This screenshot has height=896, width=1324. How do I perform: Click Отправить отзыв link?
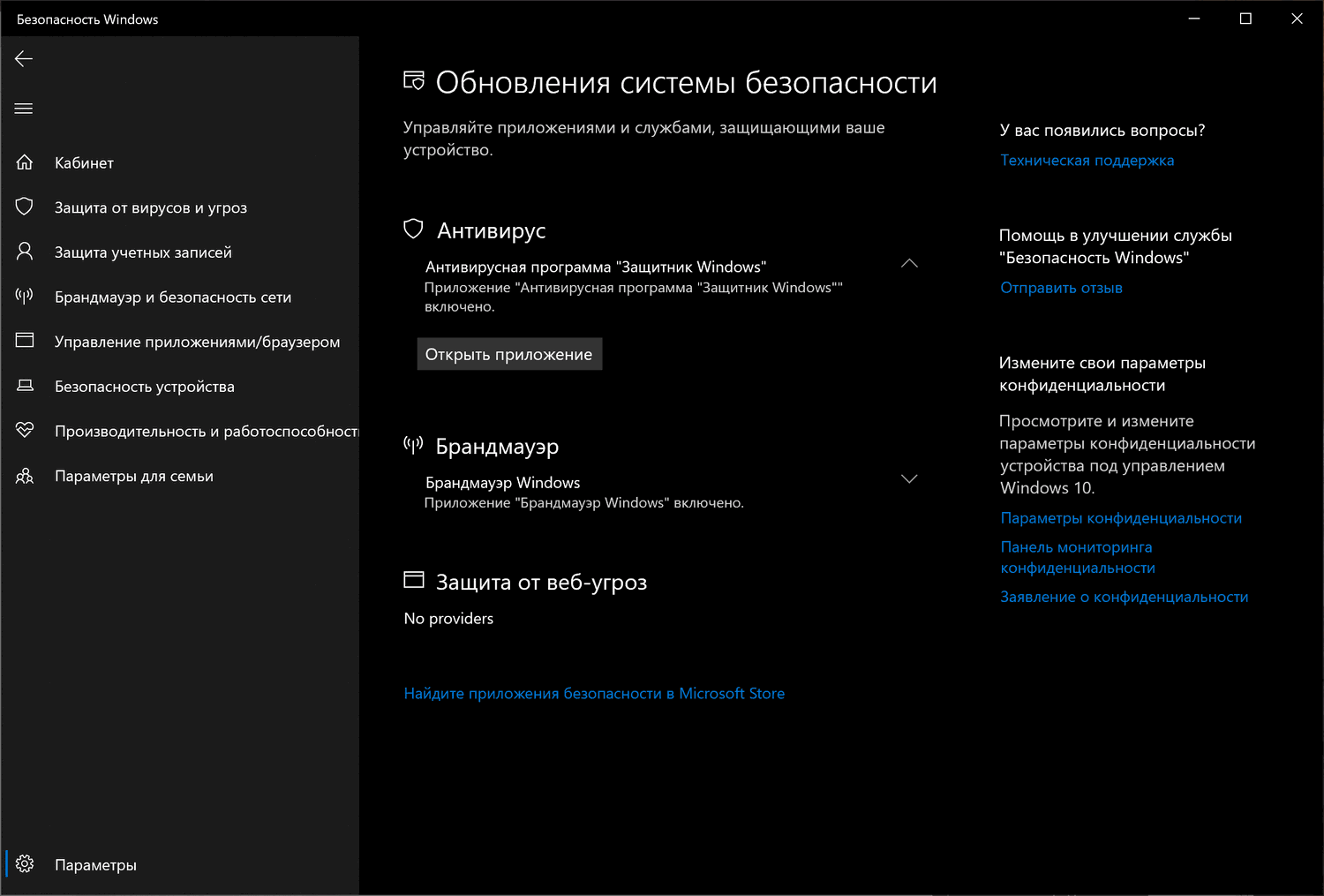pos(1061,288)
